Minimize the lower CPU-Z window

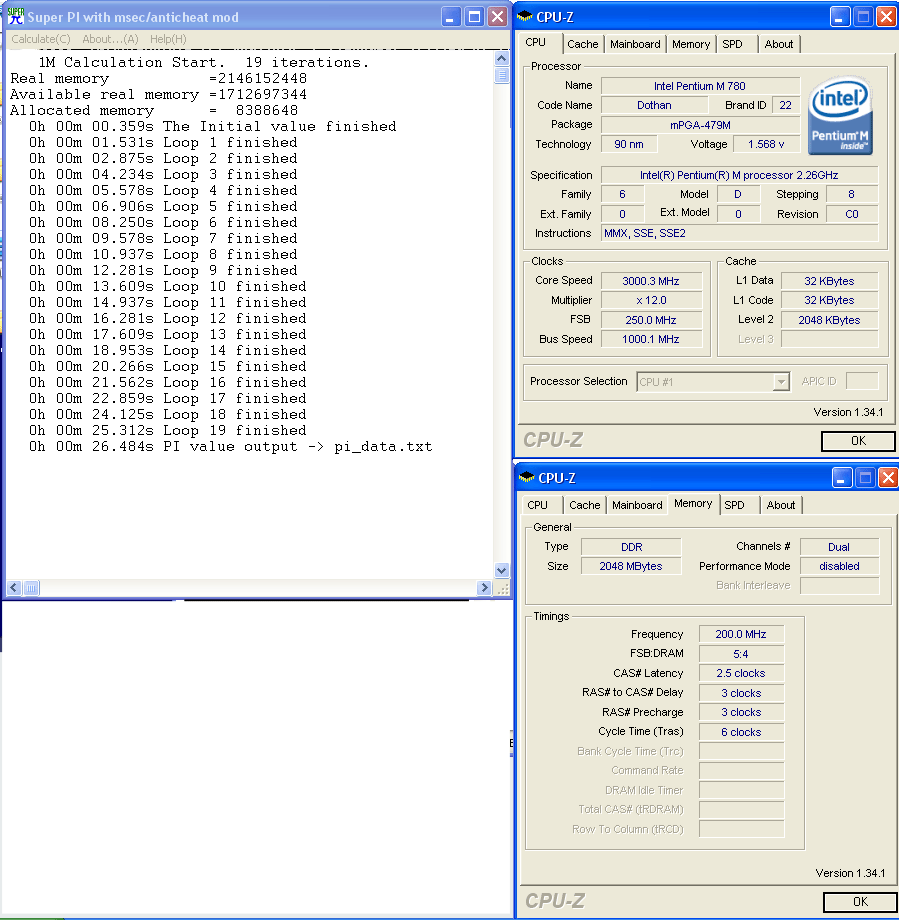click(841, 478)
